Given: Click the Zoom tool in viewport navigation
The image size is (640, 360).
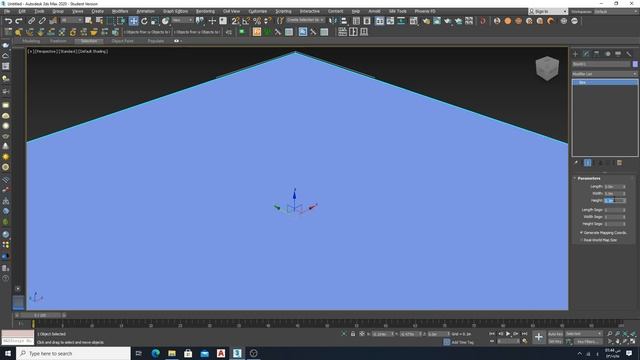Looking at the screenshot, I should click(x=610, y=334).
